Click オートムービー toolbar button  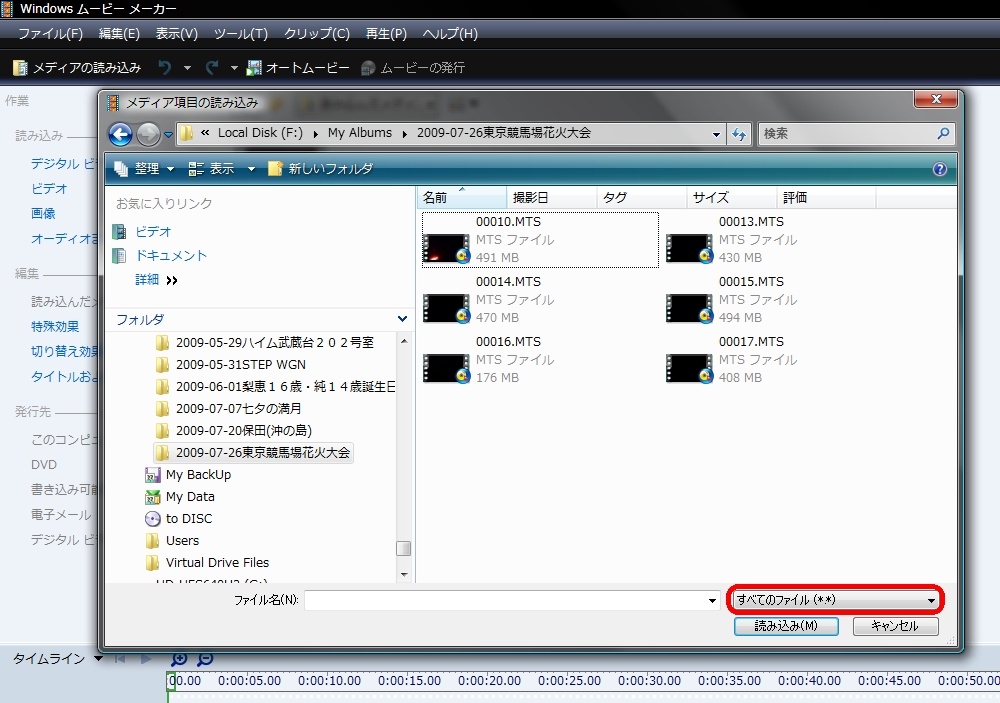[x=298, y=68]
